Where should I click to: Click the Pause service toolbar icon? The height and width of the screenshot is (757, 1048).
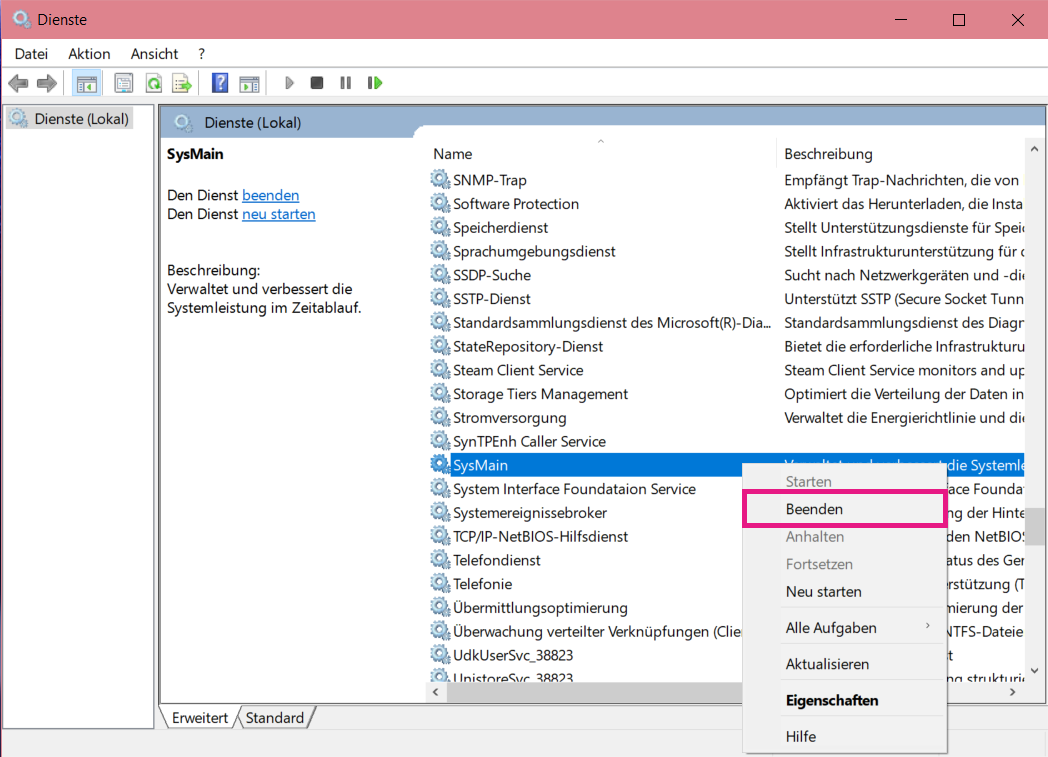click(x=346, y=83)
